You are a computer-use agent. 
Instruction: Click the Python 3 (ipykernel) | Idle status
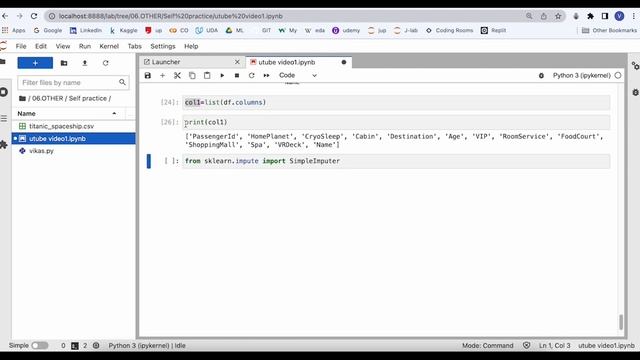click(147, 345)
